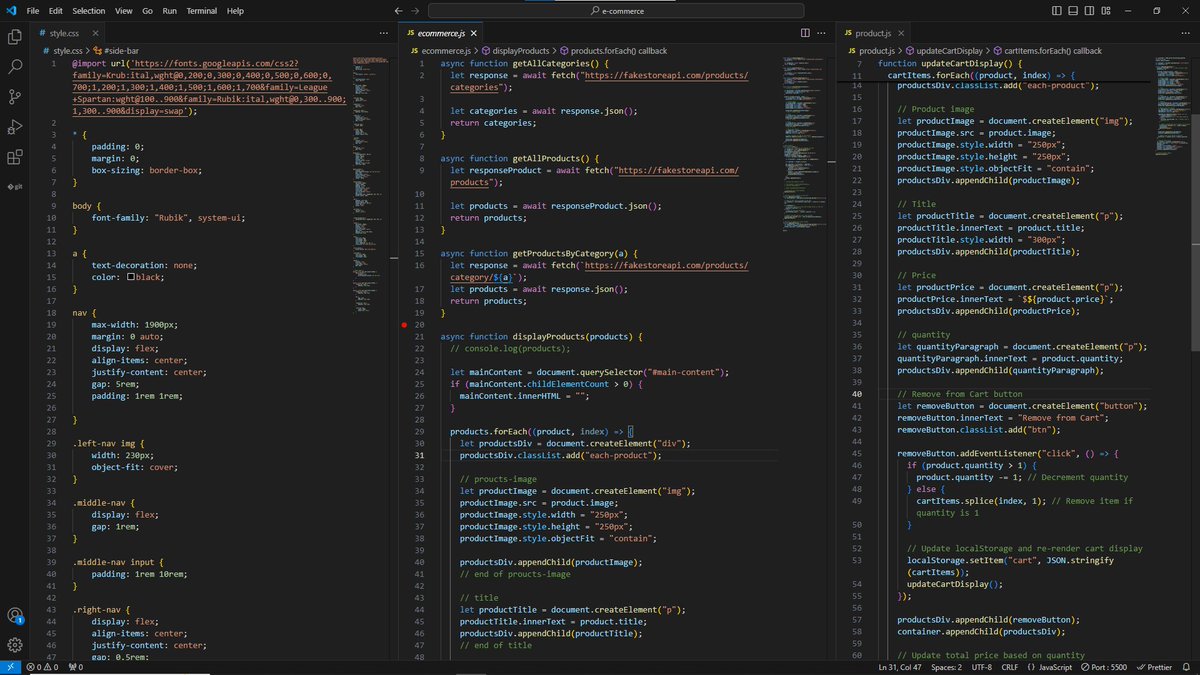Open the File menu
Viewport: 1200px width, 675px height.
click(x=34, y=11)
